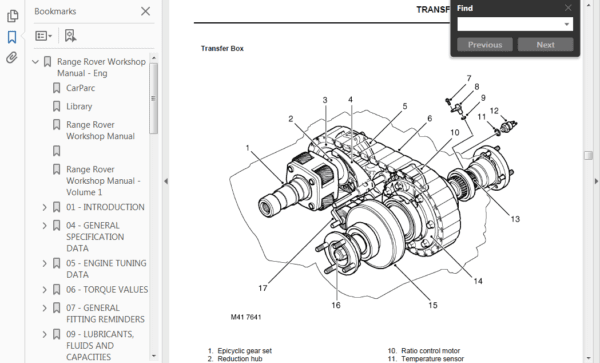Viewport: 600px width, 363px height.
Task: Click inside the Find text field
Action: (510, 24)
